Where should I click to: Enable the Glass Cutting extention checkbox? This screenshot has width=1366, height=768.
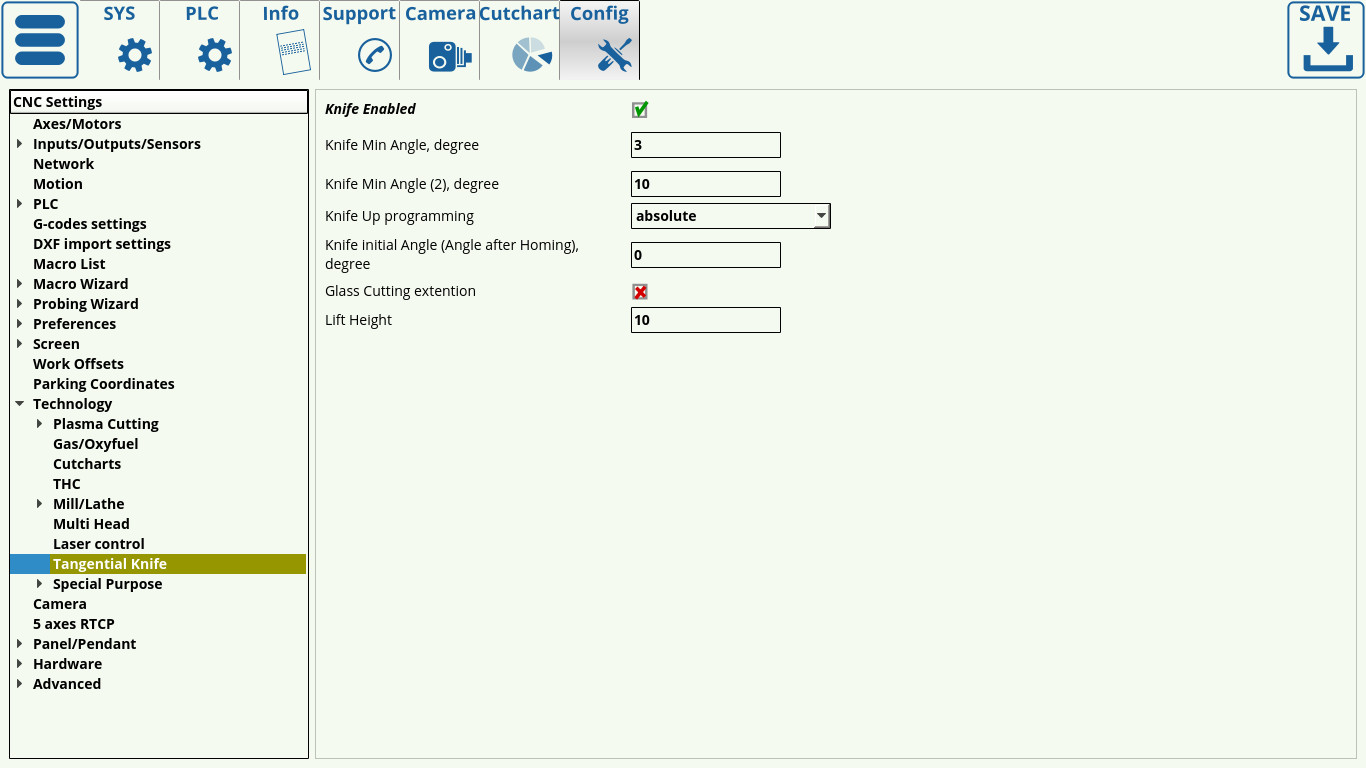[640, 292]
